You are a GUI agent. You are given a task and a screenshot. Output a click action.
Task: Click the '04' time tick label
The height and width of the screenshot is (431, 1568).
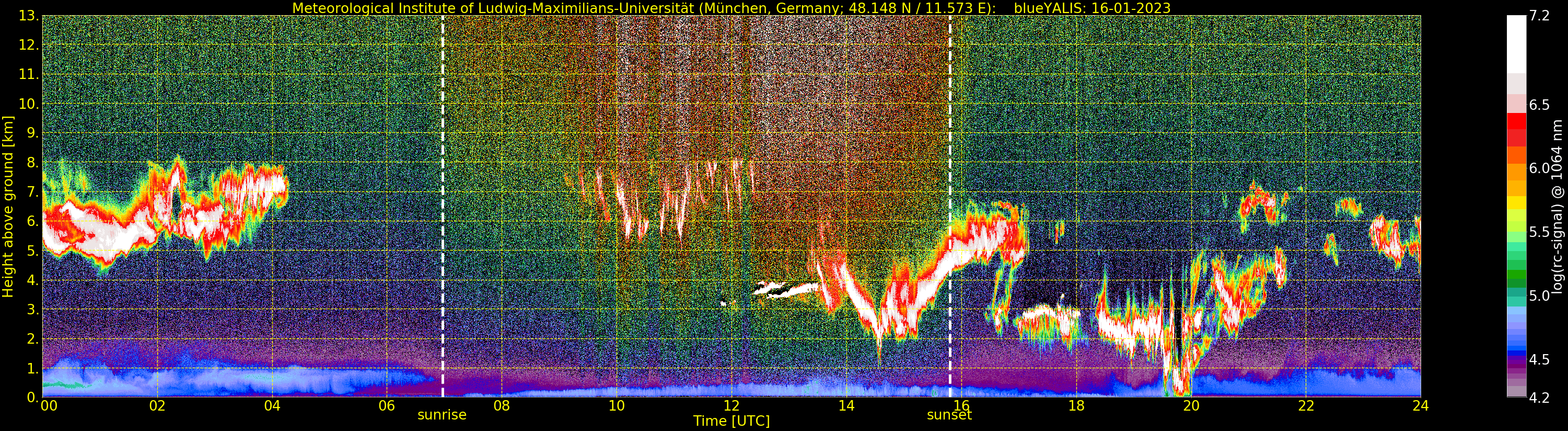[272, 406]
